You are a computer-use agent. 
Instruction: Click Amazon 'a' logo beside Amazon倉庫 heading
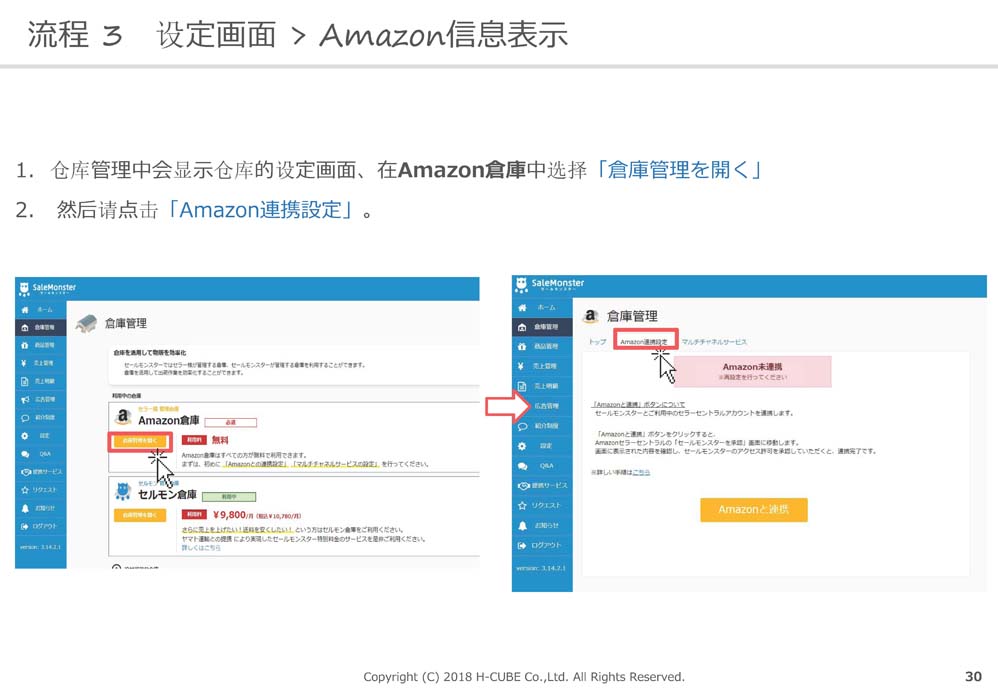click(x=123, y=417)
